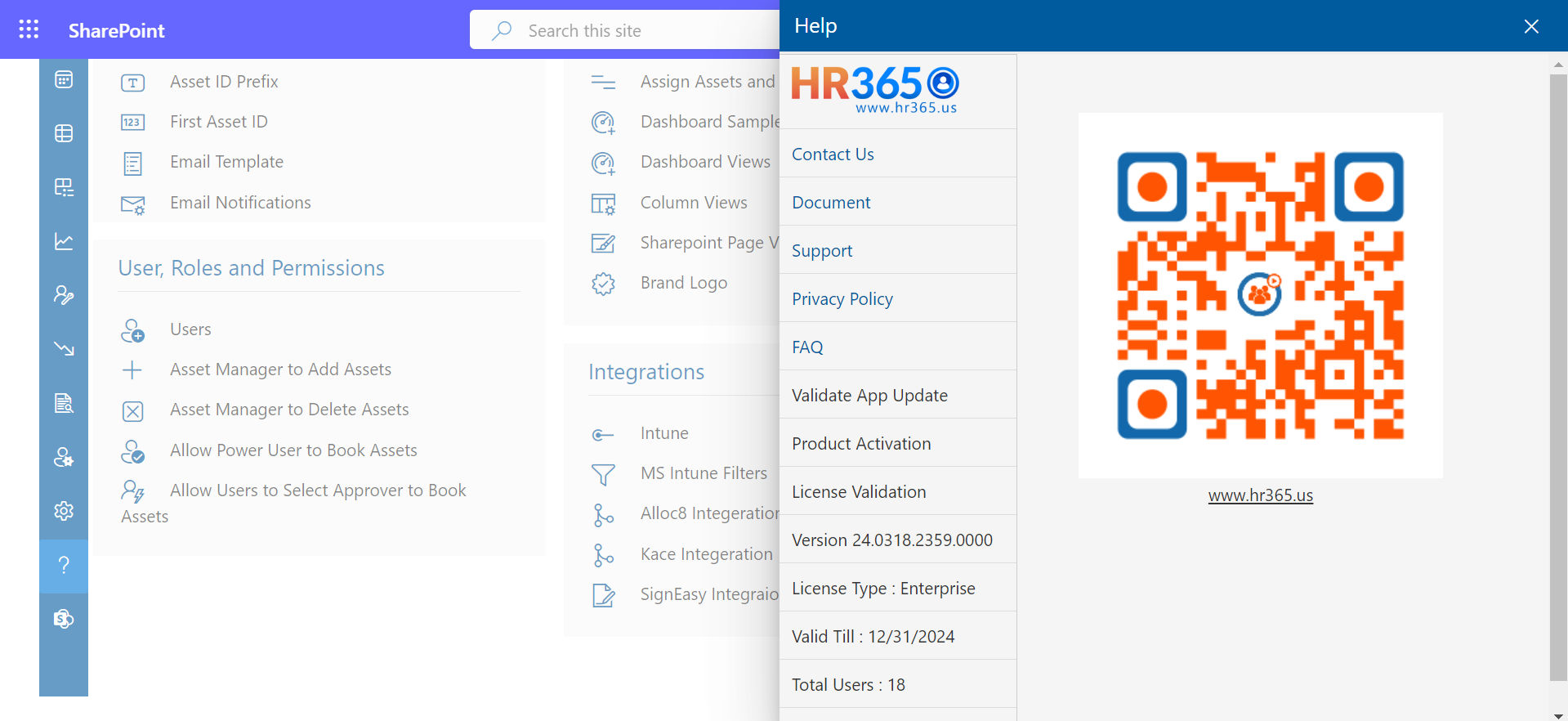Open Asset Manager to Delete Assets
This screenshot has height=721, width=1568.
click(x=289, y=410)
